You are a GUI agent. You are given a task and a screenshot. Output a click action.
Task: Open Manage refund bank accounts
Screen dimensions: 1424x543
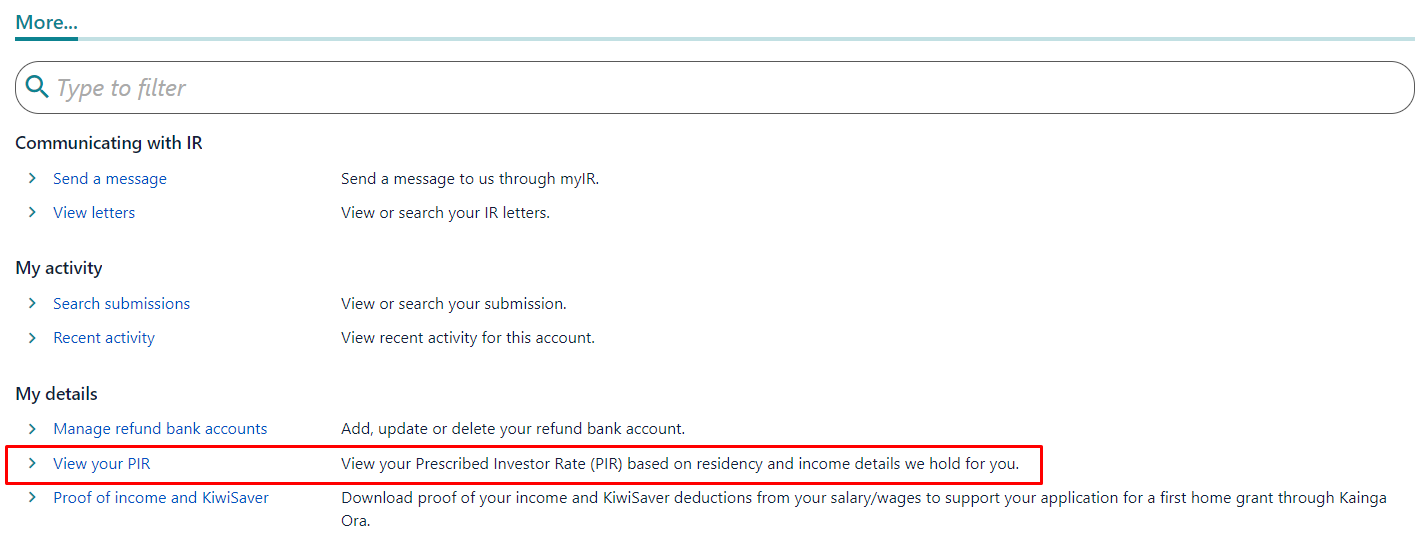coord(160,428)
